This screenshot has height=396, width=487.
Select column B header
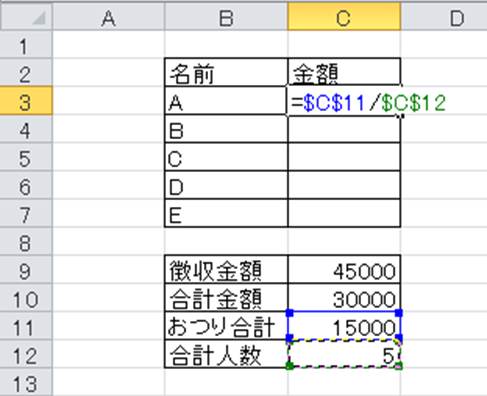pos(226,17)
